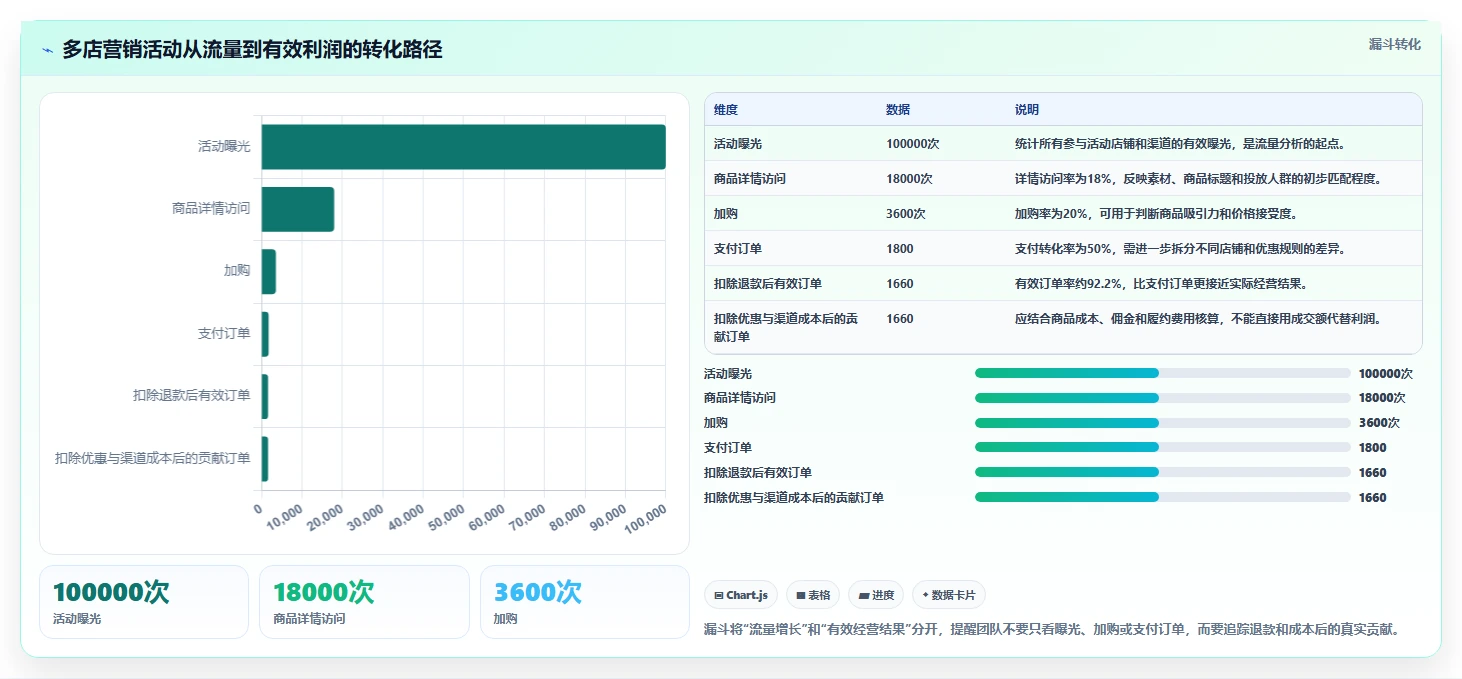Image resolution: width=1462 pixels, height=679 pixels.
Task: Click the 支付订单 progress bar showing 1800
Action: pyautogui.click(x=1163, y=447)
